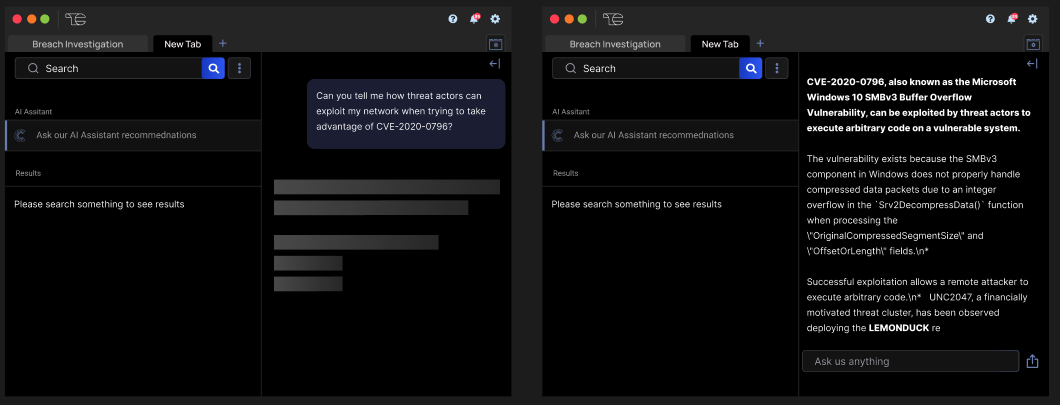The height and width of the screenshot is (405, 1060).
Task: Open notifications bell in the right window
Action: tap(1012, 18)
